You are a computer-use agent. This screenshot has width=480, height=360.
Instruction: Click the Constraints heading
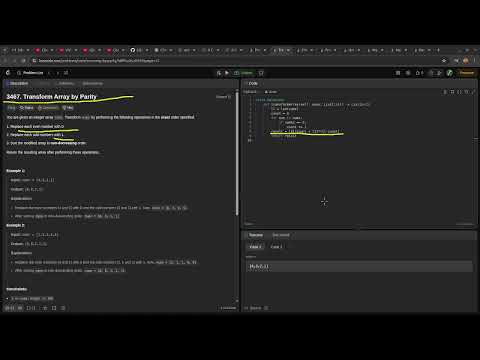point(17,289)
